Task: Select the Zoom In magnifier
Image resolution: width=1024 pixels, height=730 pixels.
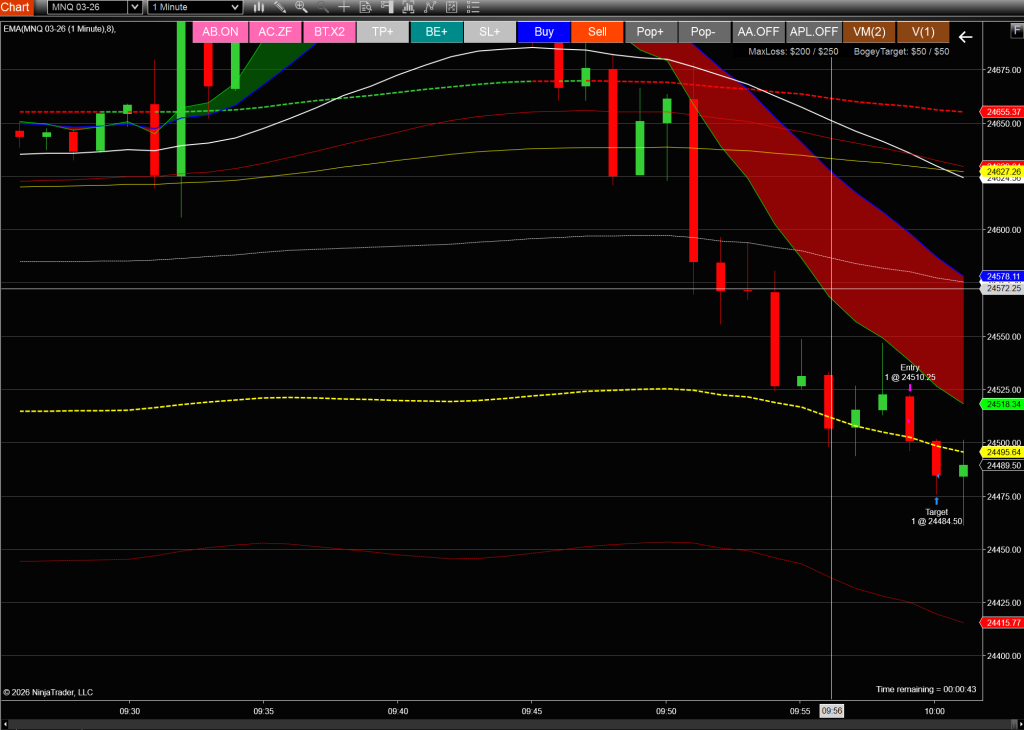Action: click(x=301, y=7)
